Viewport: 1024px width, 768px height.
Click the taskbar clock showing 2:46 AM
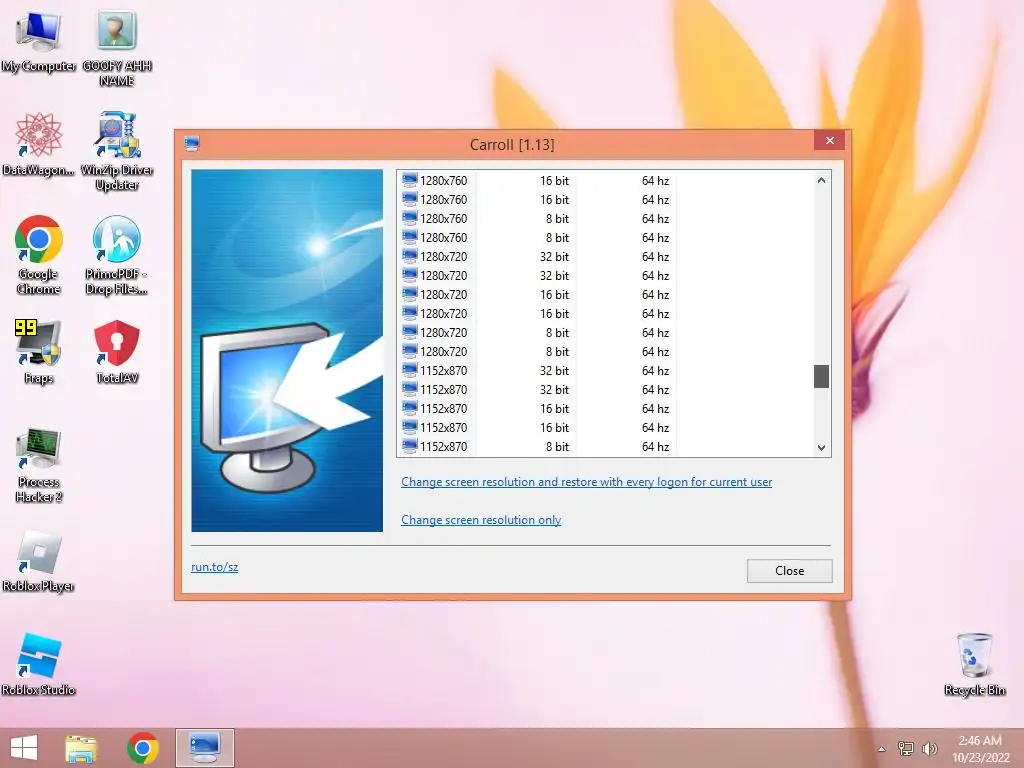pyautogui.click(x=980, y=749)
